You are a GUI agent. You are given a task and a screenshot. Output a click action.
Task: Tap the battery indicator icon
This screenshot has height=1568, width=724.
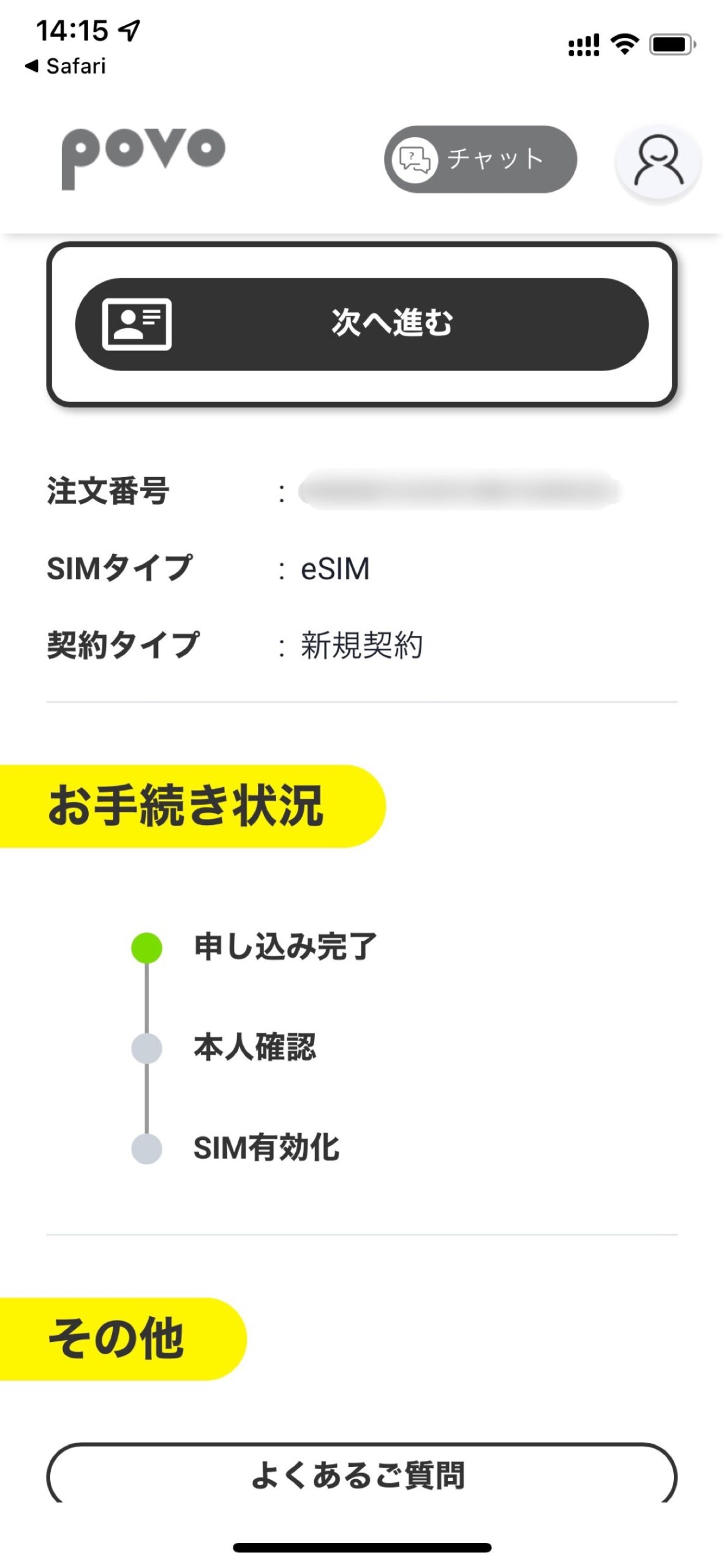672,44
